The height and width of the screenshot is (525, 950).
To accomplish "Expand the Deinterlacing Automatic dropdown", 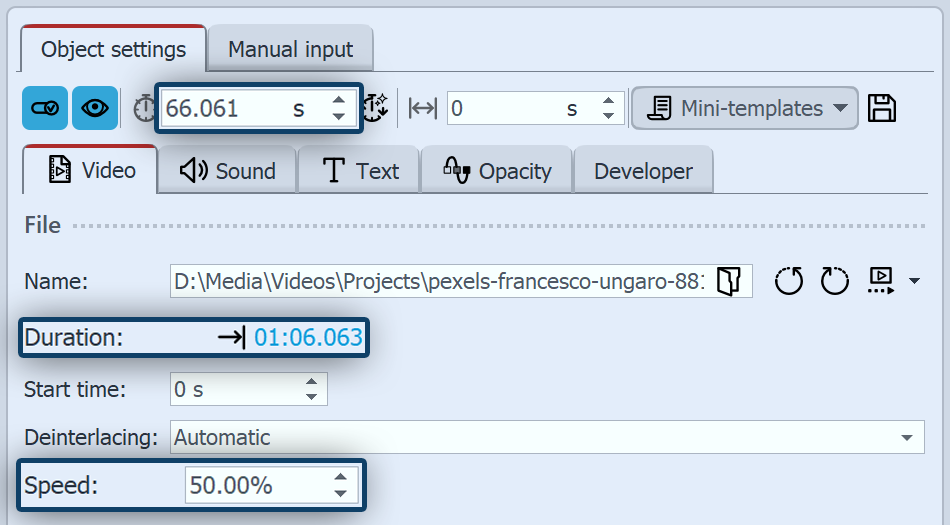I will pos(906,438).
